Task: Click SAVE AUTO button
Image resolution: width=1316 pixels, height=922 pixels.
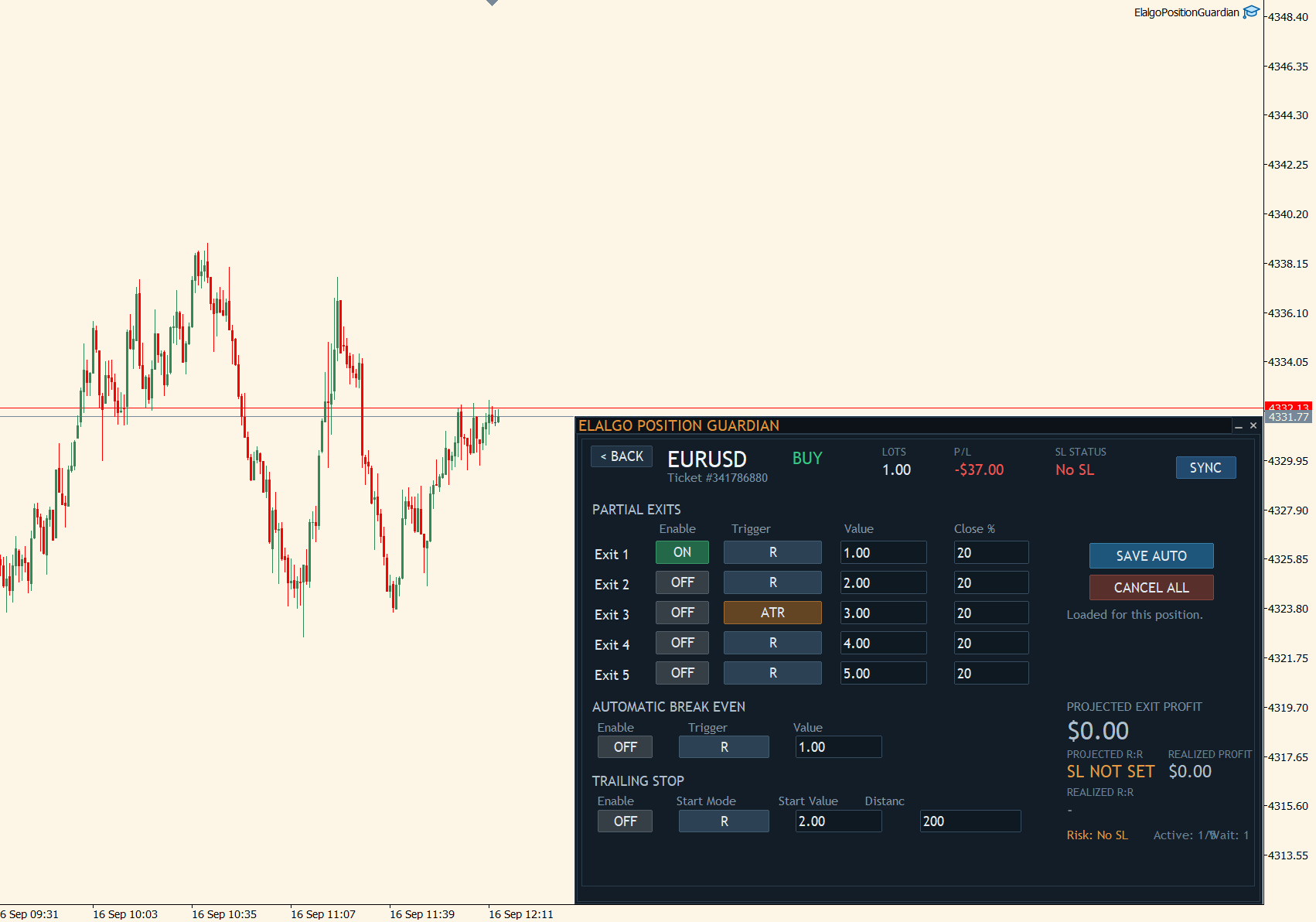Action: tap(1151, 556)
